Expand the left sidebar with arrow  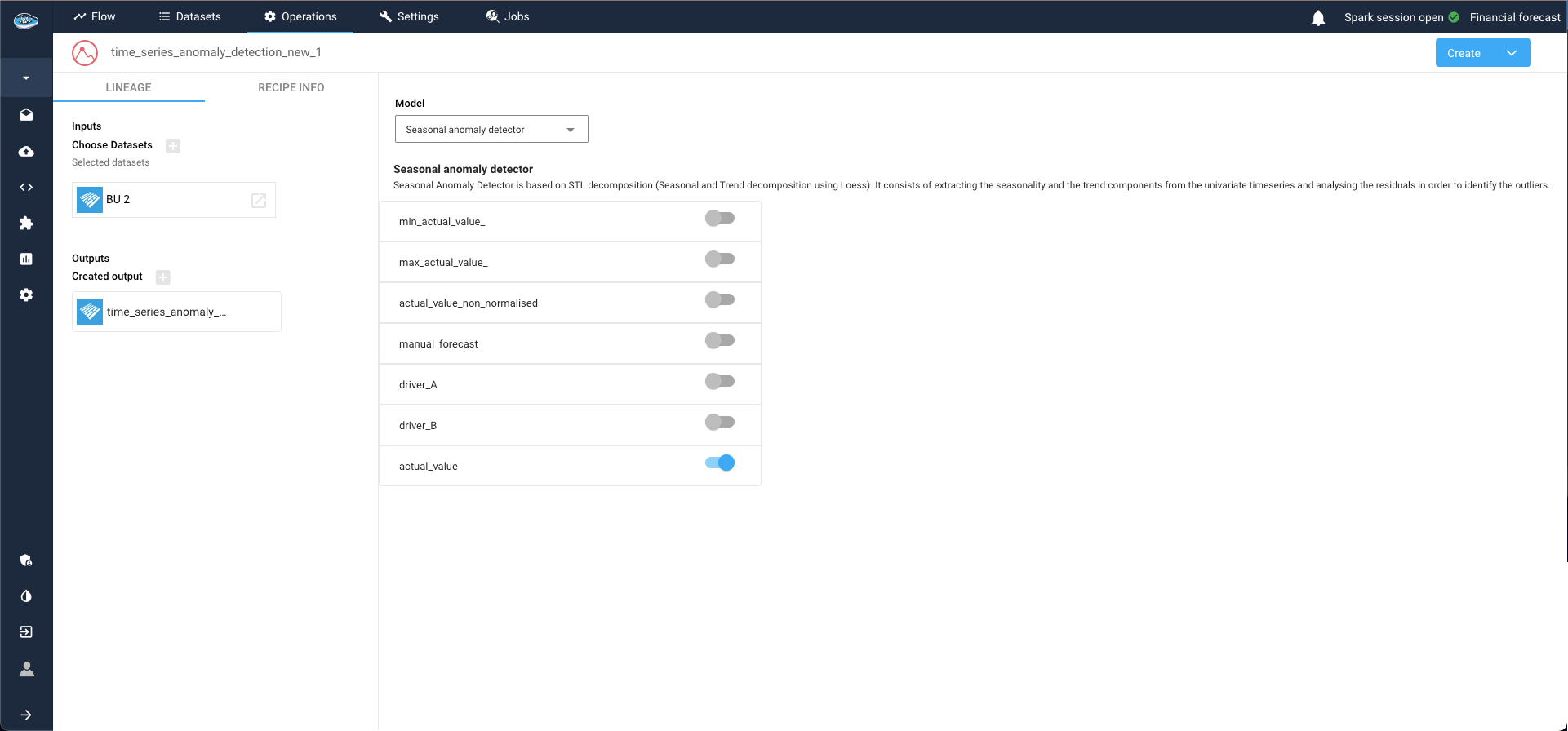click(26, 715)
